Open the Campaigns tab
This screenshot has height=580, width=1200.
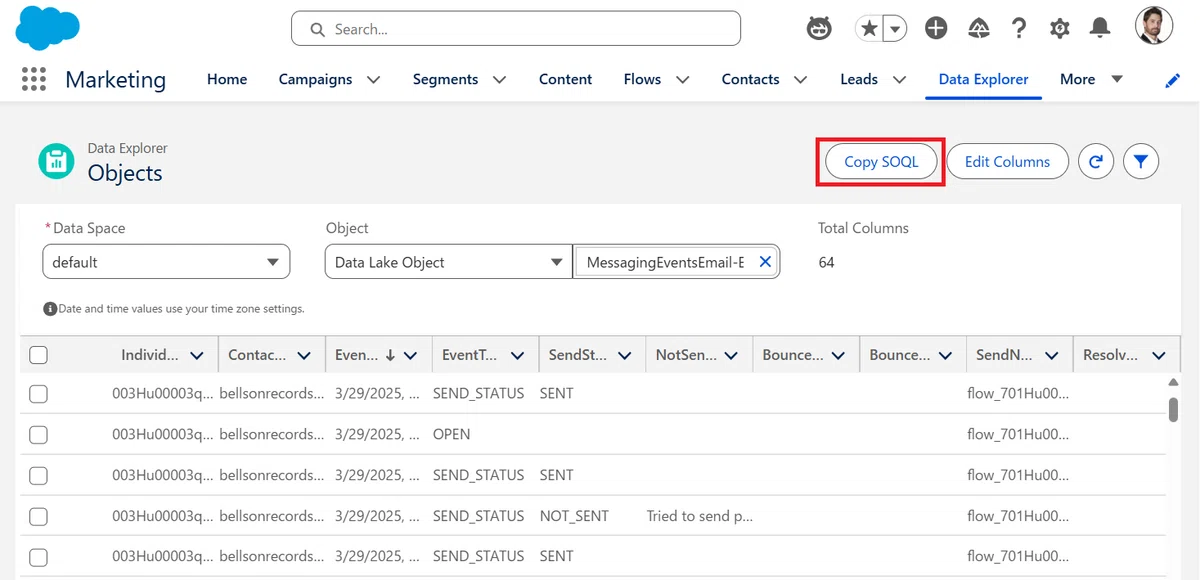tap(315, 79)
